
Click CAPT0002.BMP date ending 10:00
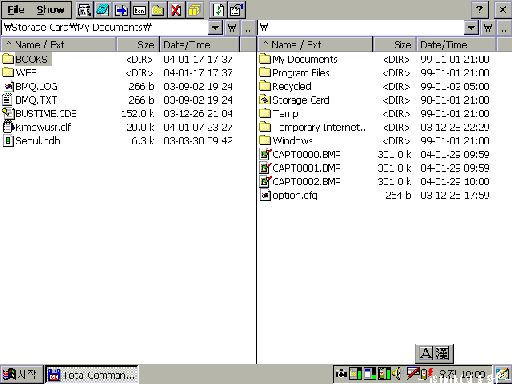pos(455,182)
